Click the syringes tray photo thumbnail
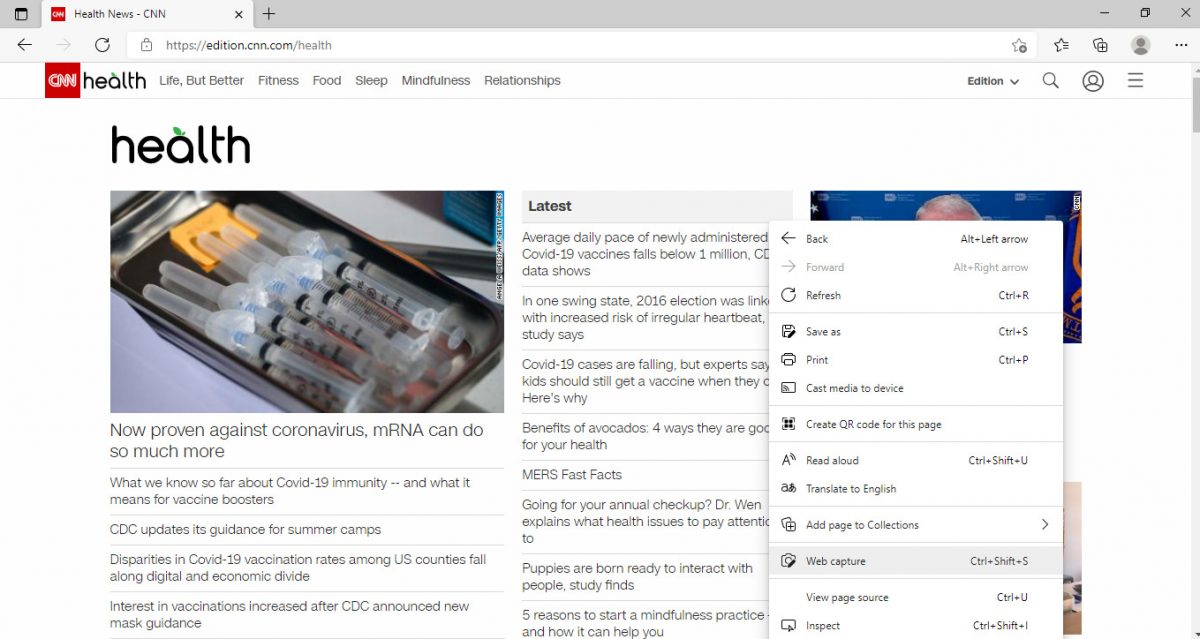This screenshot has width=1200, height=639. tap(307, 300)
